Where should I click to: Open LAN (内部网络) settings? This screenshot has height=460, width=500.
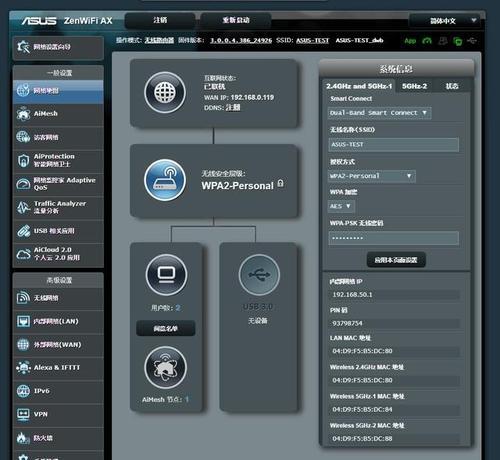pyautogui.click(x=58, y=321)
